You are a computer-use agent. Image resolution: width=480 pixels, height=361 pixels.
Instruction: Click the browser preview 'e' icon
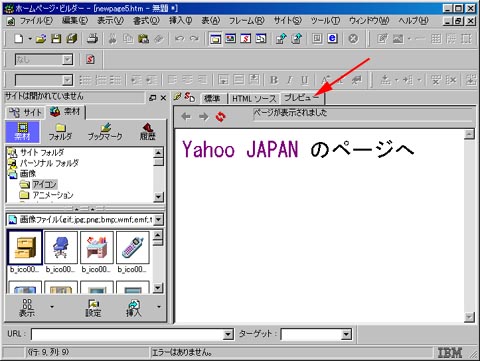coord(332,38)
